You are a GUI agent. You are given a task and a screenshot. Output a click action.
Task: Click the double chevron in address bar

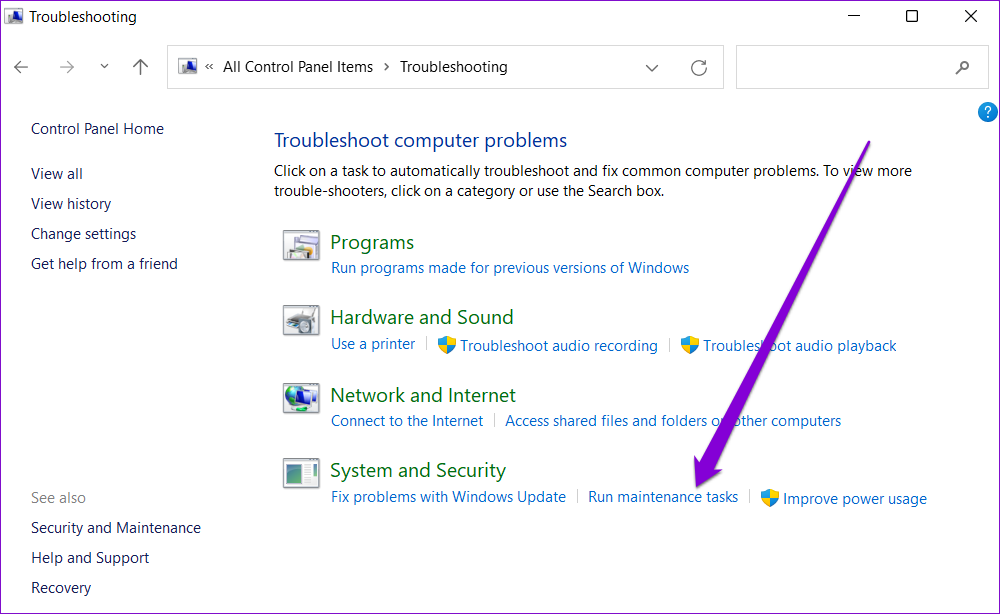tap(209, 66)
